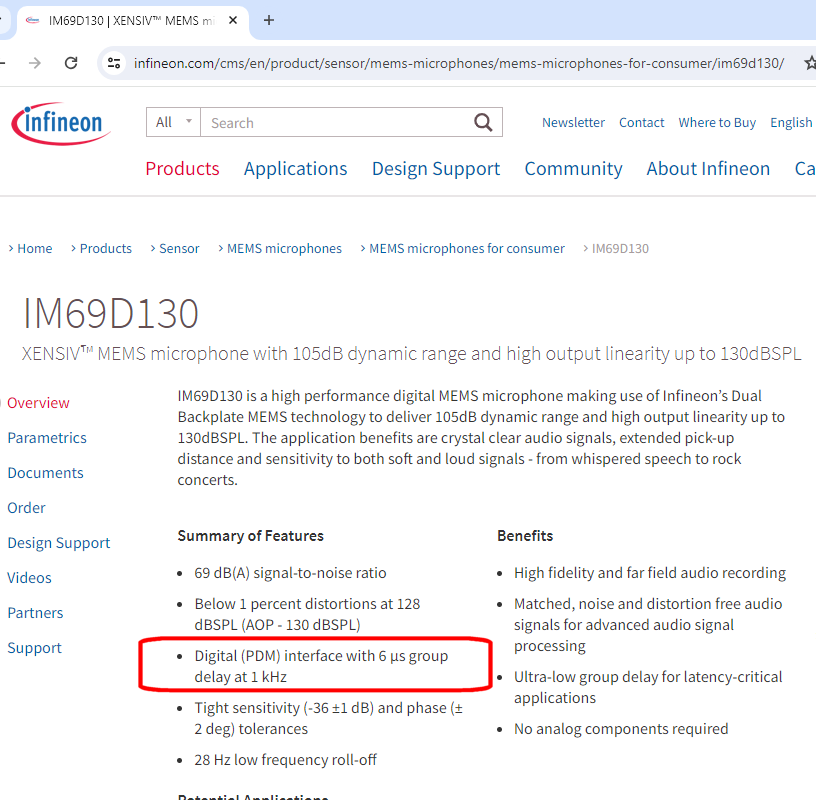Click 'Tight sensitivity (-36 ±1 dB)' bullet

point(328,718)
